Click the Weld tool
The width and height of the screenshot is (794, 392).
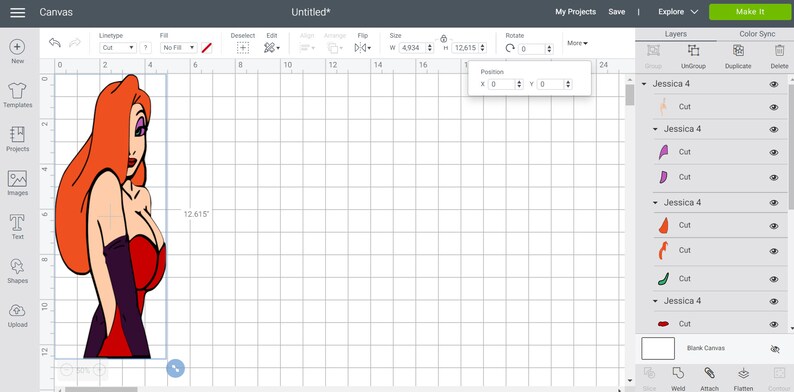tap(678, 379)
